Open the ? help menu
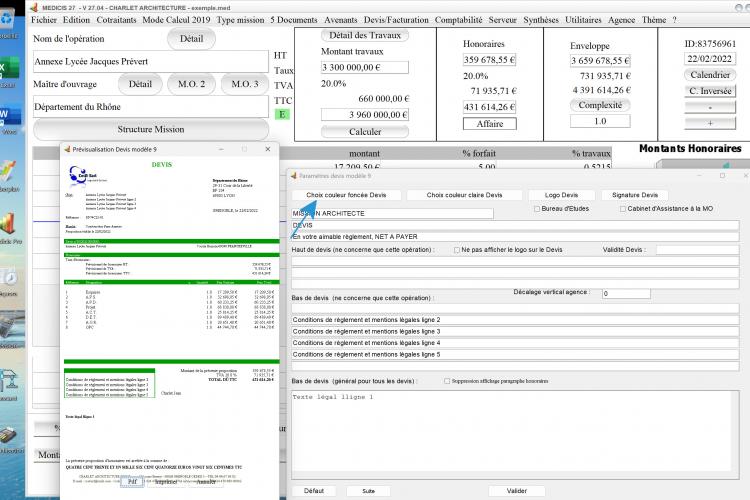Screen dimensions: 750x500 click(x=674, y=20)
